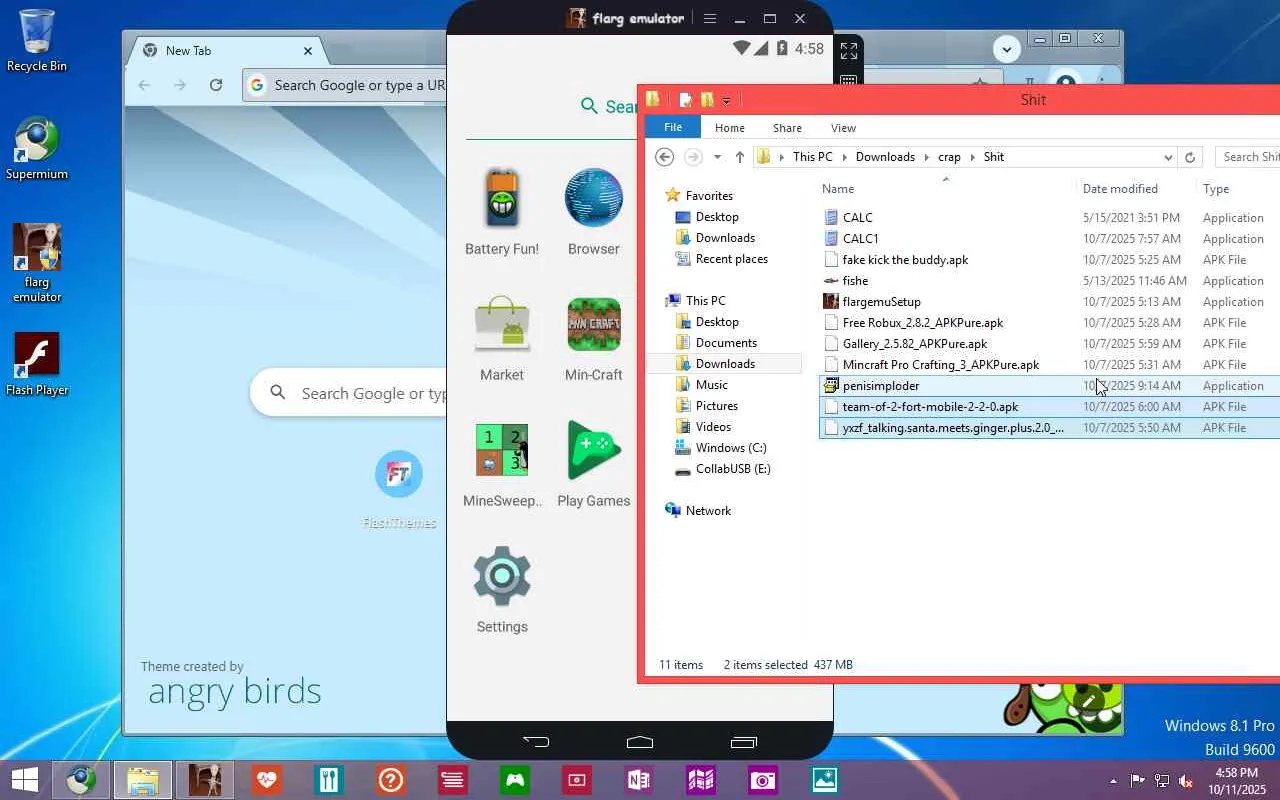Click the FlashThemes shortcut on New Tab page
The height and width of the screenshot is (800, 1280).
coord(399,489)
